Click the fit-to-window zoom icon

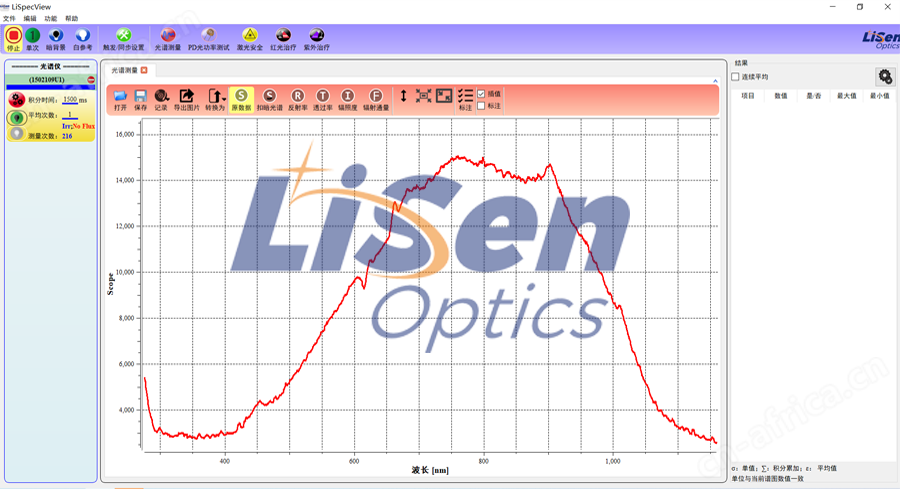(424, 96)
